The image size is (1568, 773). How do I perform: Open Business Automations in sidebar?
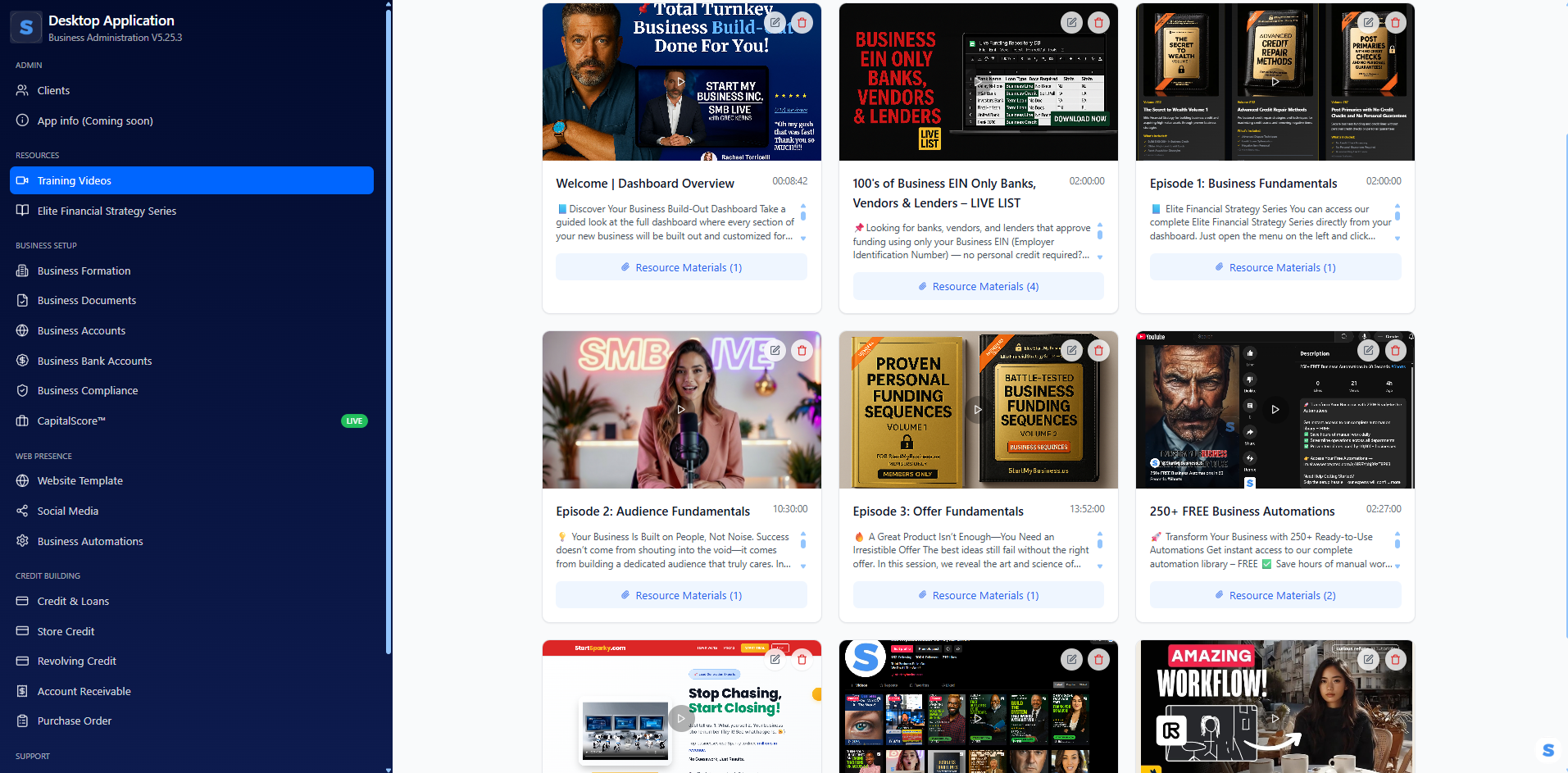click(192, 541)
